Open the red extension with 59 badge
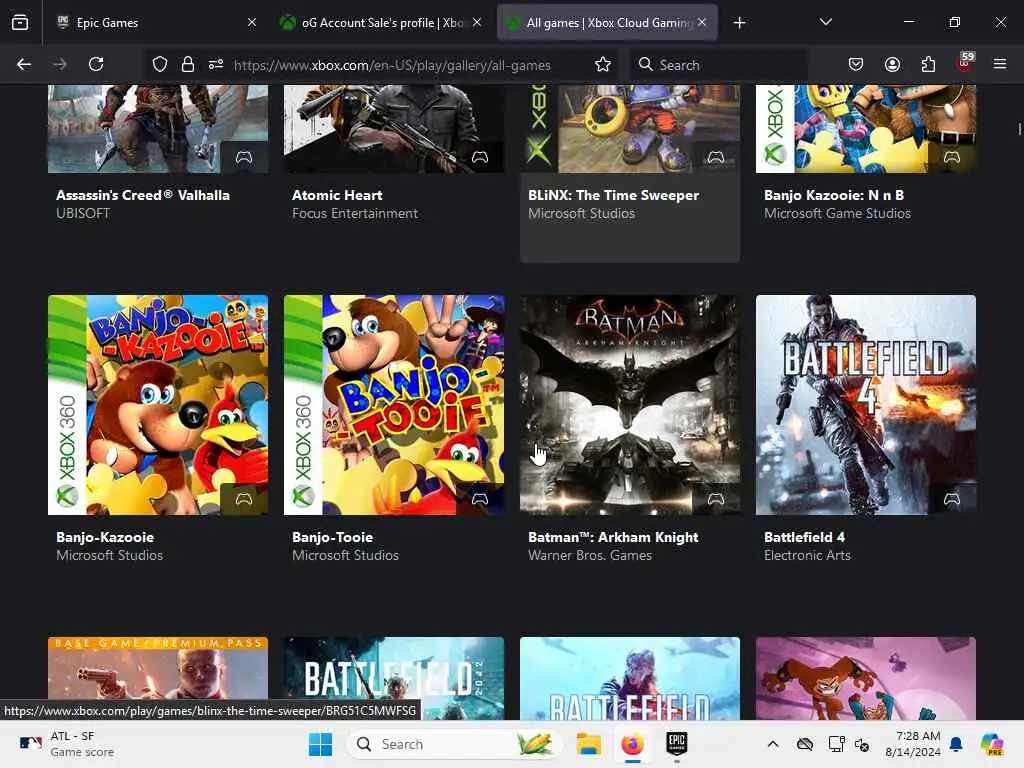This screenshot has width=1024, height=768. click(965, 63)
